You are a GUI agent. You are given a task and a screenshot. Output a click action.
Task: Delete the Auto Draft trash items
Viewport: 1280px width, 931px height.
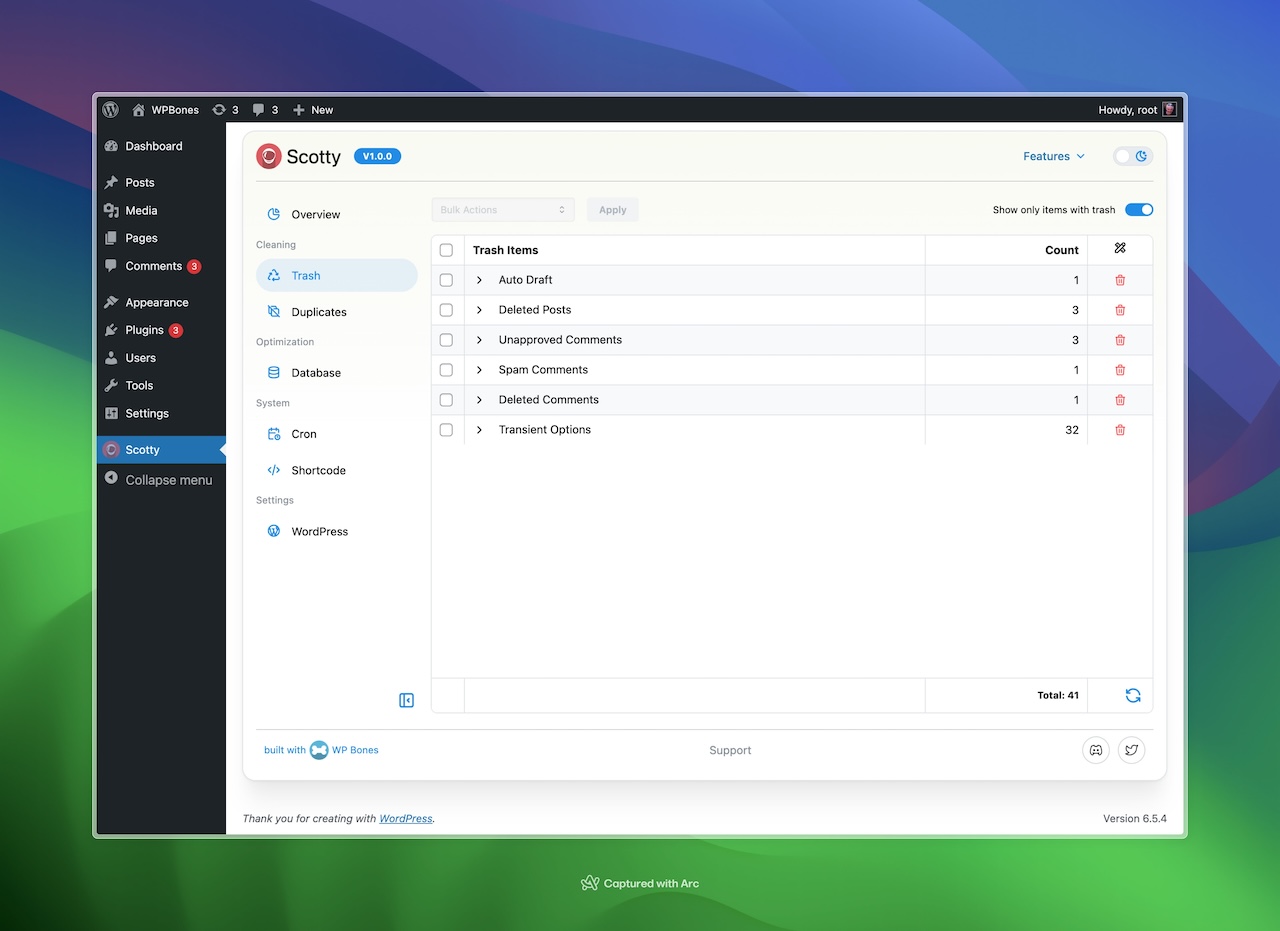pyautogui.click(x=1120, y=280)
